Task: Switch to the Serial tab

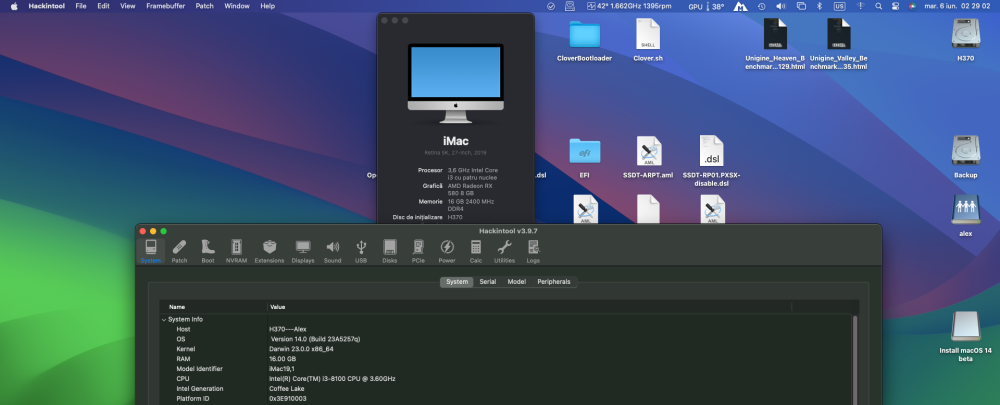Action: (x=488, y=282)
